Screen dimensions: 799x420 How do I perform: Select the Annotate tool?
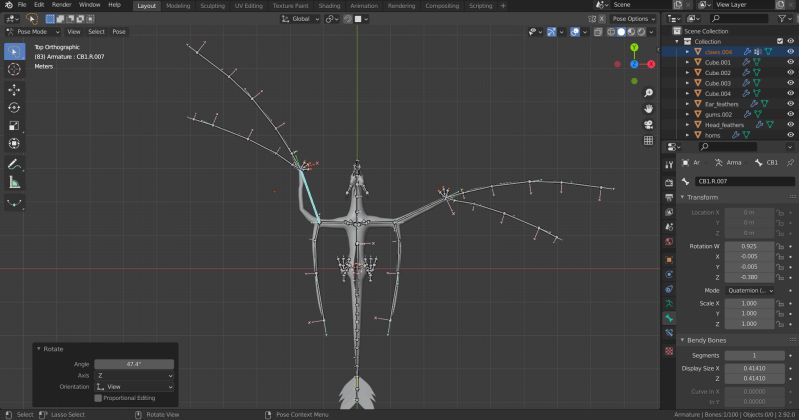click(x=14, y=164)
